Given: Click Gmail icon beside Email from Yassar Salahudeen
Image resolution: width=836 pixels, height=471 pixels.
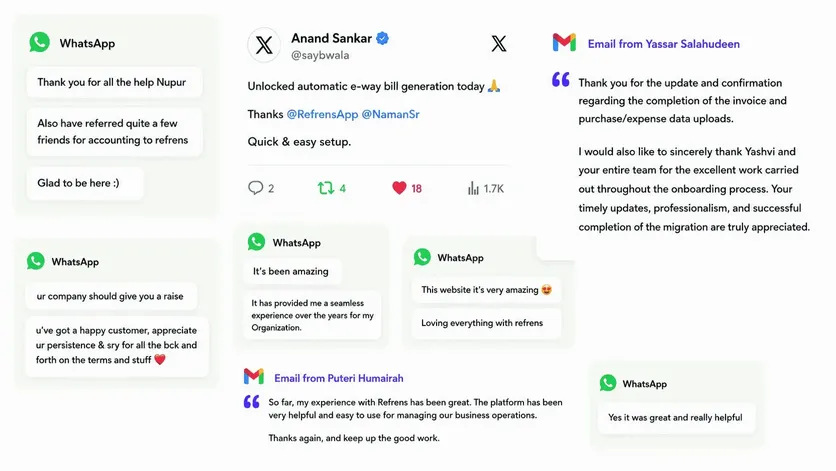Looking at the screenshot, I should coord(564,43).
